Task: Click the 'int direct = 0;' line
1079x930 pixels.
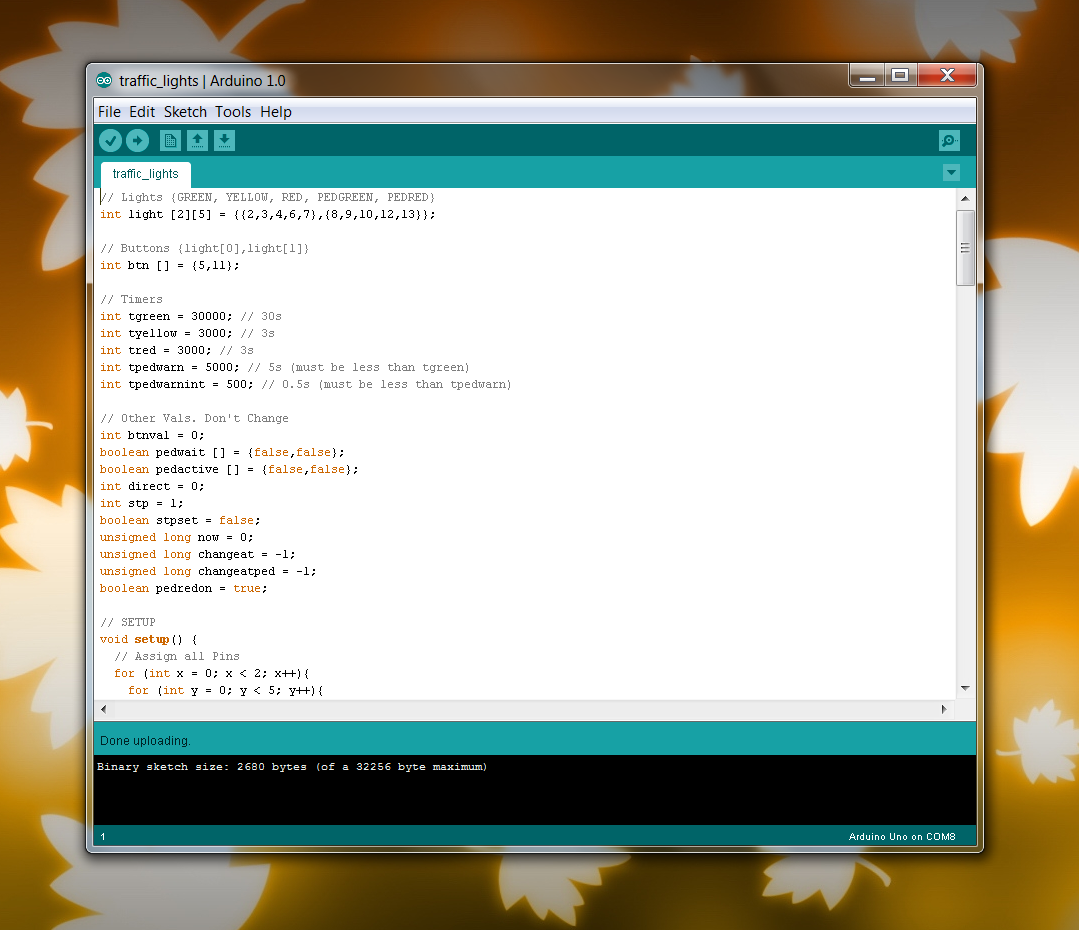Action: [152, 486]
